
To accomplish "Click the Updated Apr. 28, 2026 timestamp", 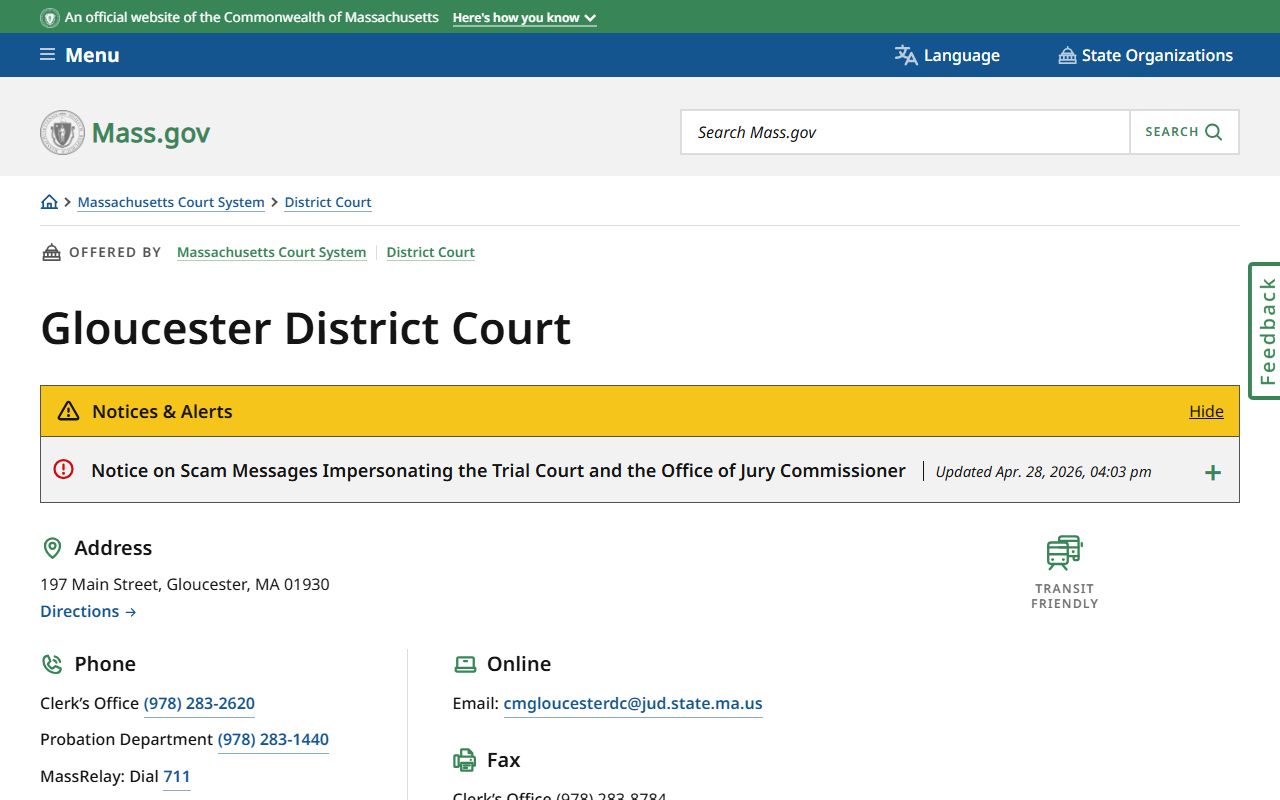I will 1043,471.
